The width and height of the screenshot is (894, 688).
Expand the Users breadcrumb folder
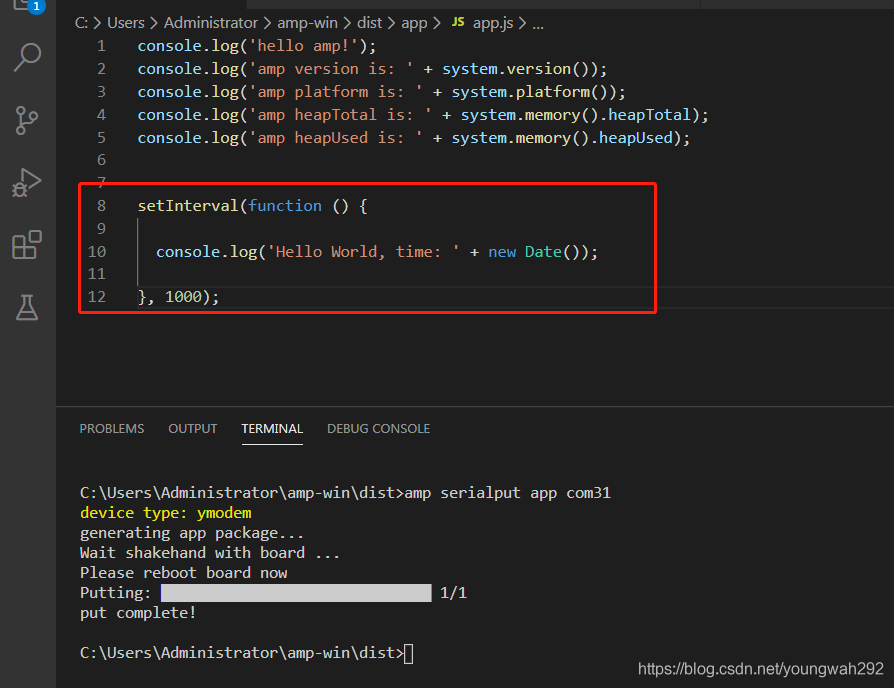(x=126, y=22)
